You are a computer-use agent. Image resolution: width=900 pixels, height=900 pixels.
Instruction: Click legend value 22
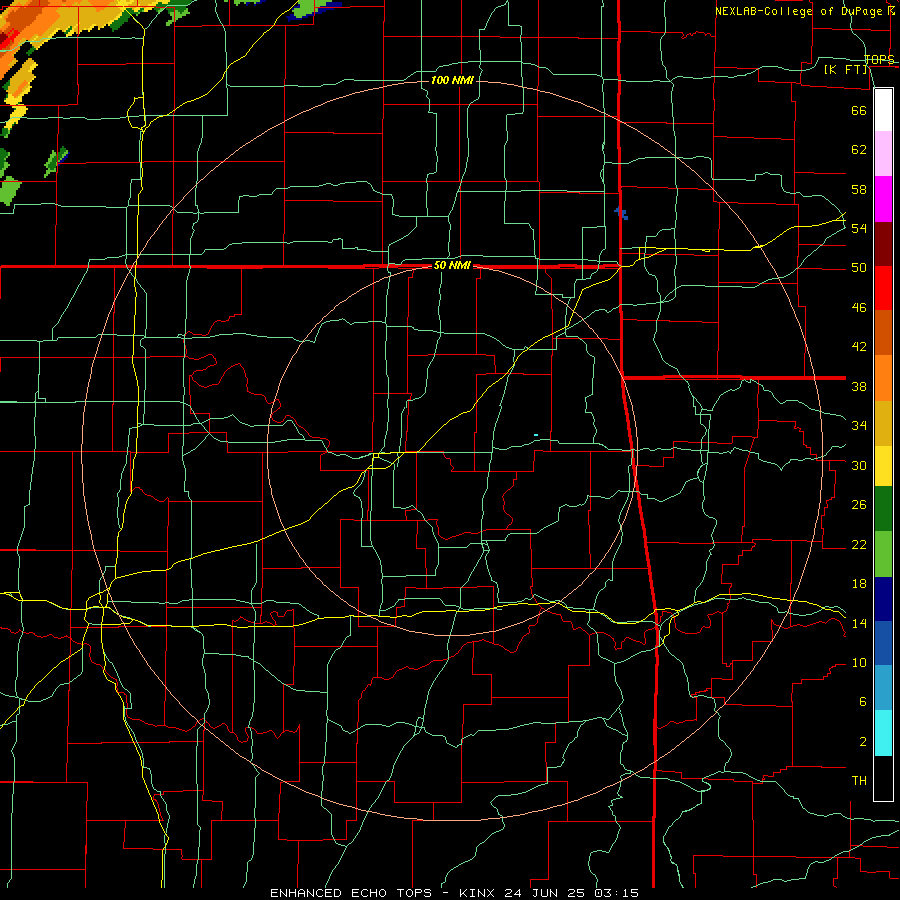coord(859,544)
